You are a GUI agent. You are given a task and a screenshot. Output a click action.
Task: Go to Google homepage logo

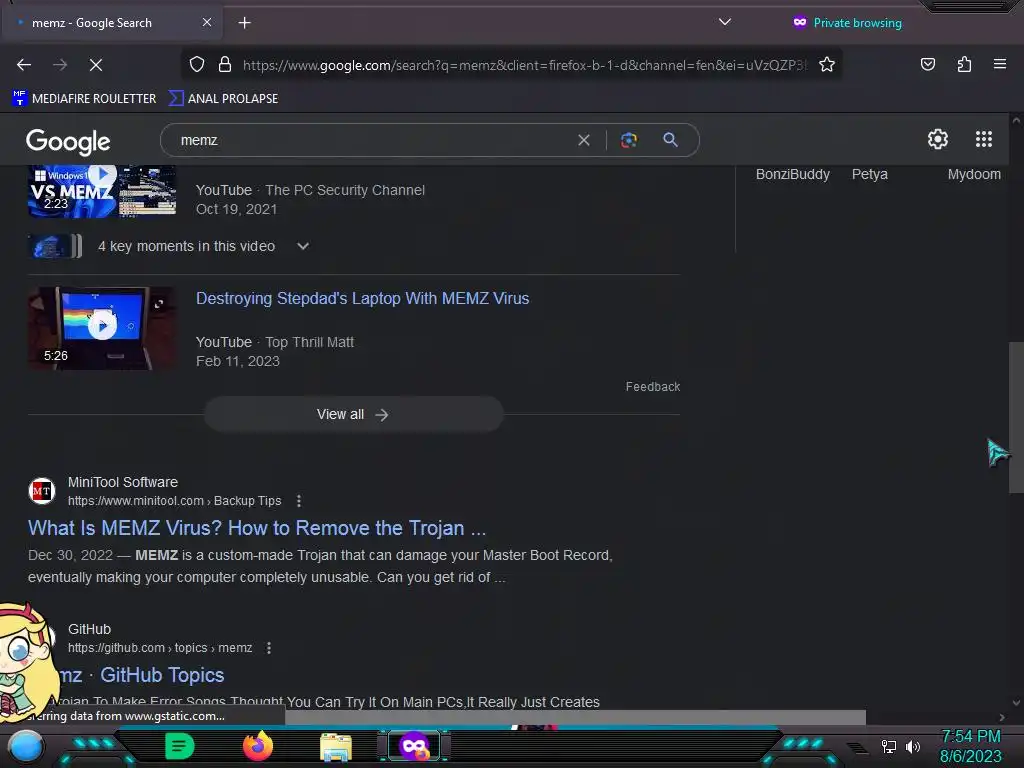[x=68, y=142]
